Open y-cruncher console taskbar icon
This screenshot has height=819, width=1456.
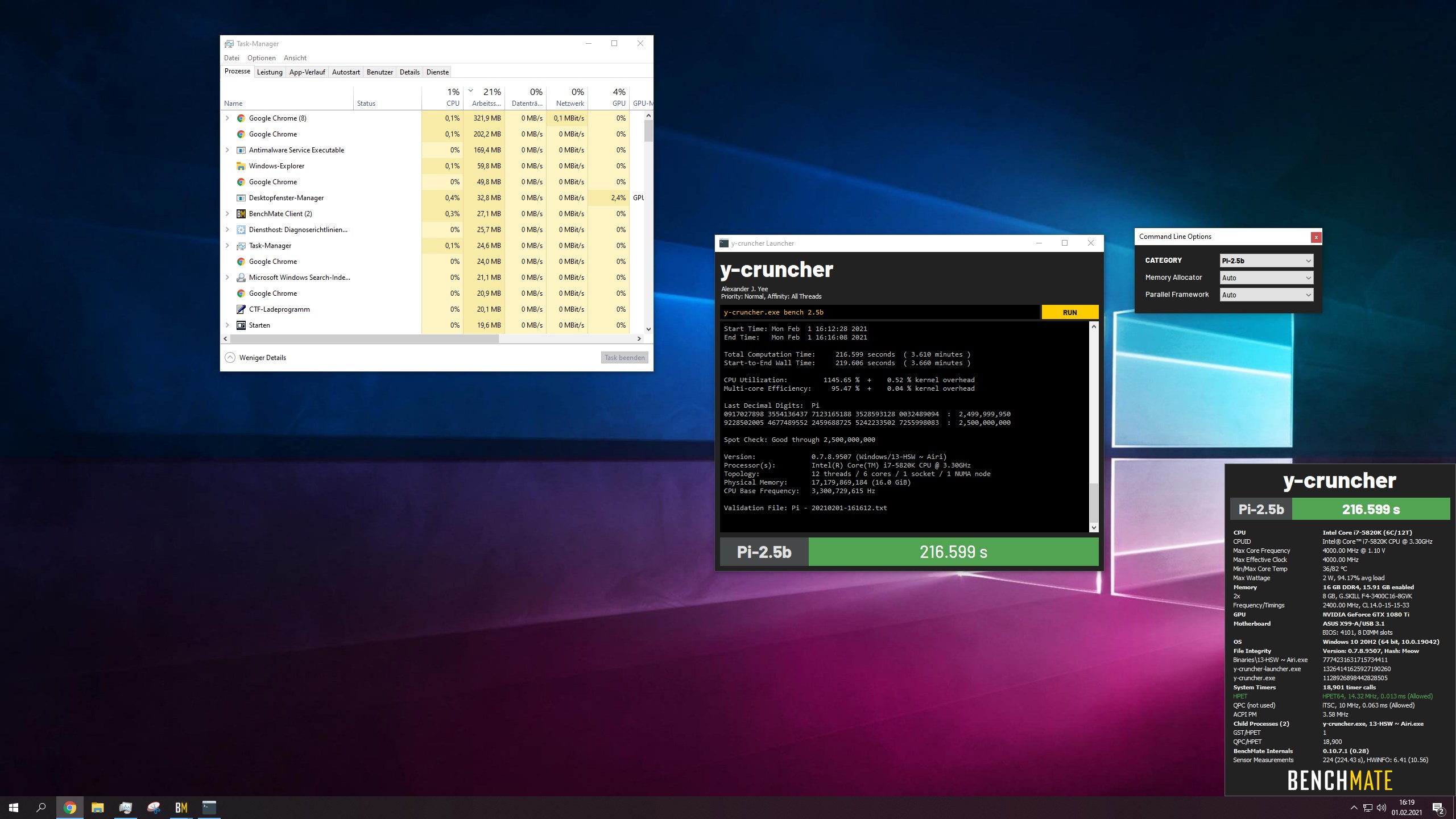click(209, 808)
